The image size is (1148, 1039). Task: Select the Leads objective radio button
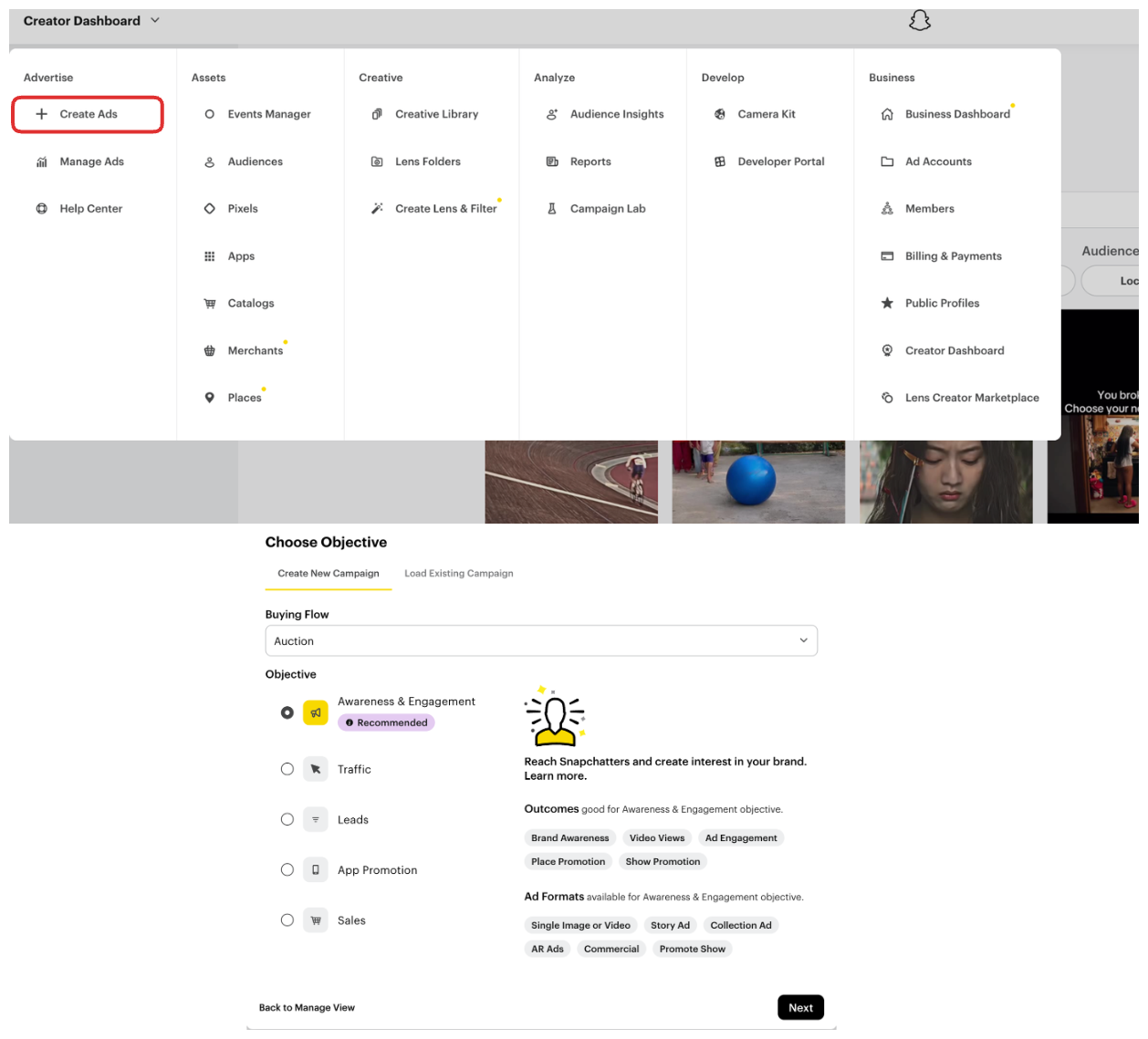[x=287, y=819]
